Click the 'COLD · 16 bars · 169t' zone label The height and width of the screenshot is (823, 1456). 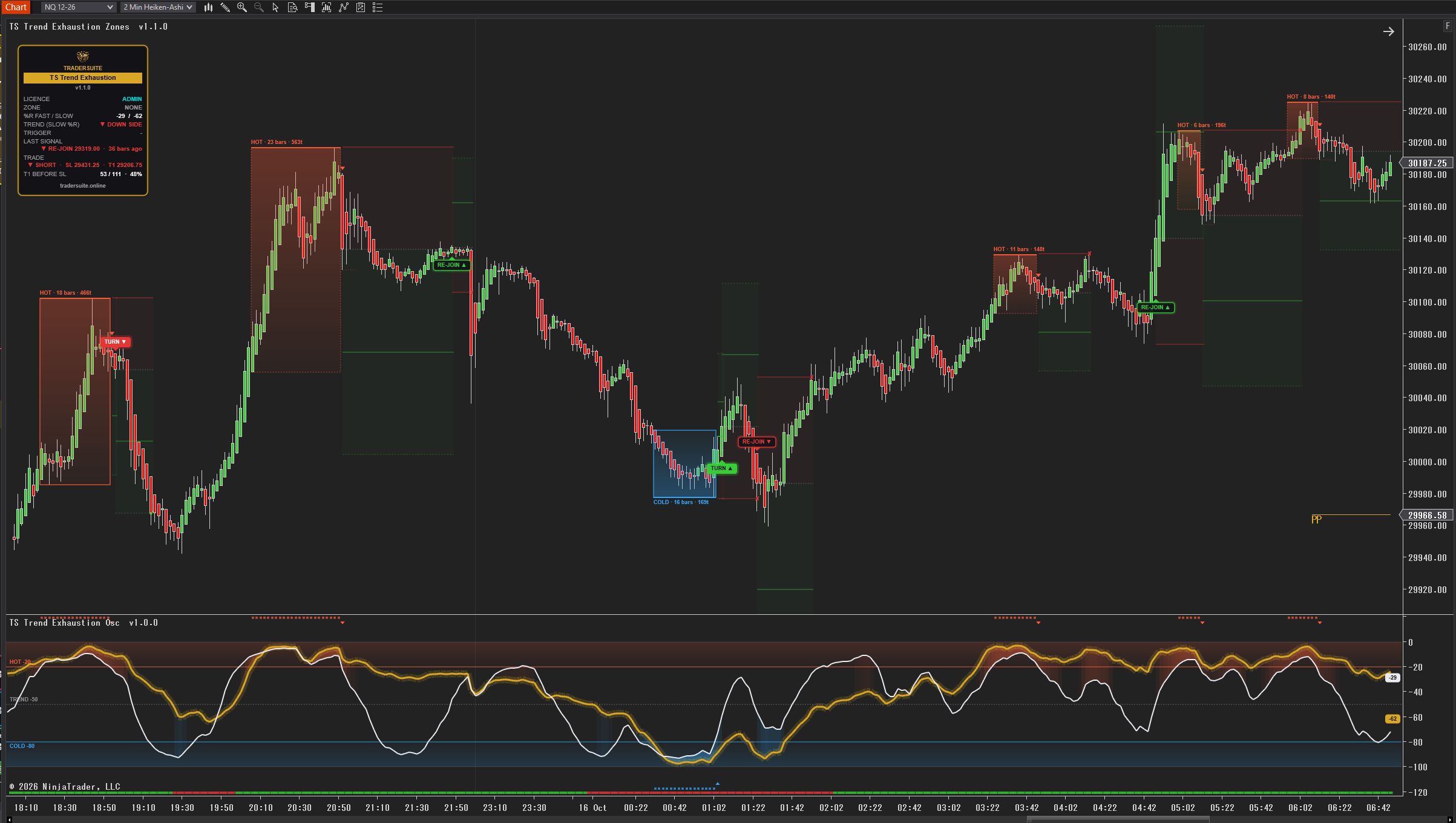[x=681, y=502]
